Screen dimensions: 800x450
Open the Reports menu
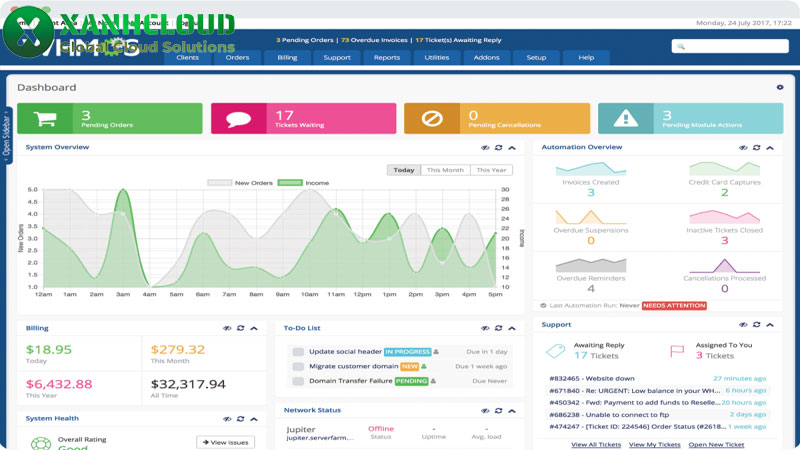point(387,57)
